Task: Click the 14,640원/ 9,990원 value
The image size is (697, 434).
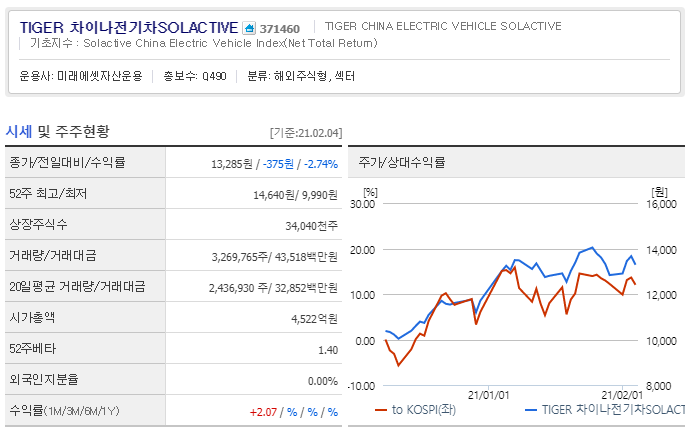Action: point(295,195)
